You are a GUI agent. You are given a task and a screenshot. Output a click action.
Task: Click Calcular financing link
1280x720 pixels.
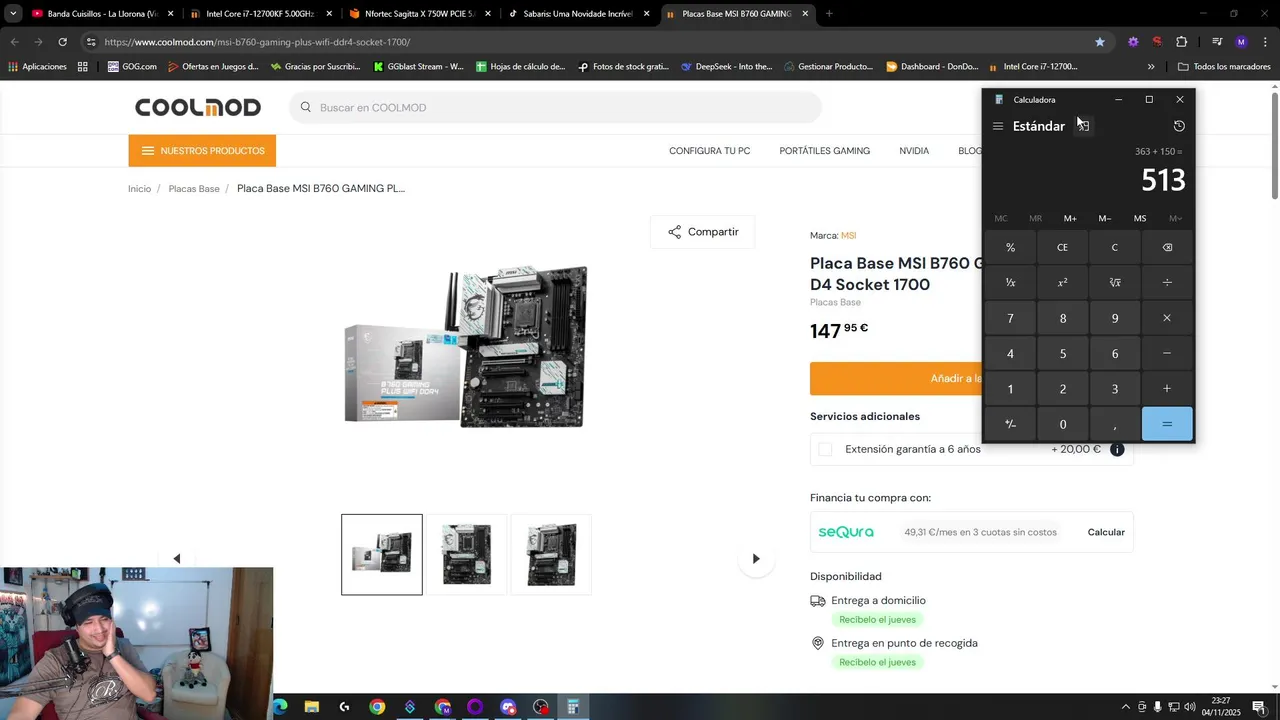pos(1106,532)
